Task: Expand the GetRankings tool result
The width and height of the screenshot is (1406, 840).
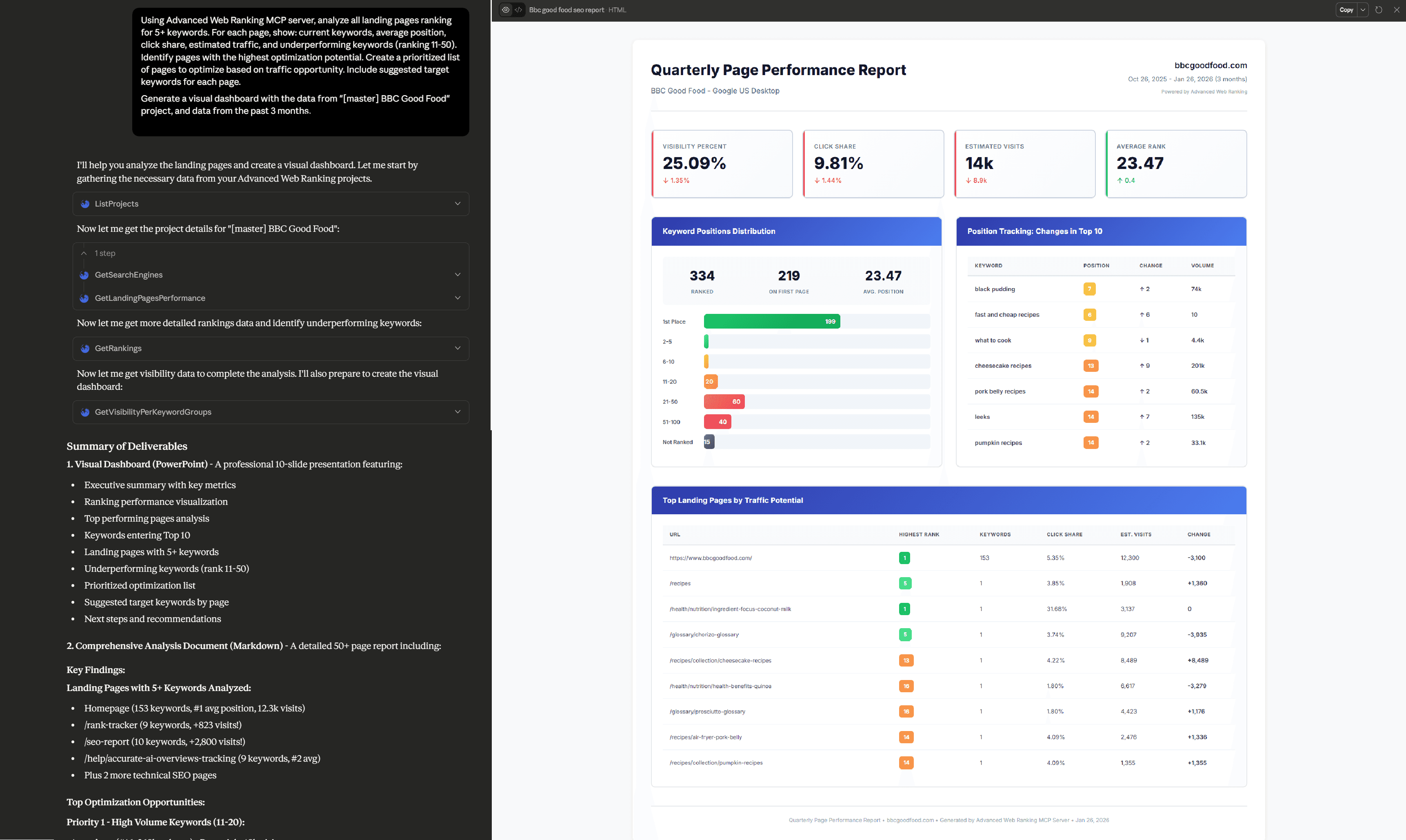Action: [x=458, y=349]
